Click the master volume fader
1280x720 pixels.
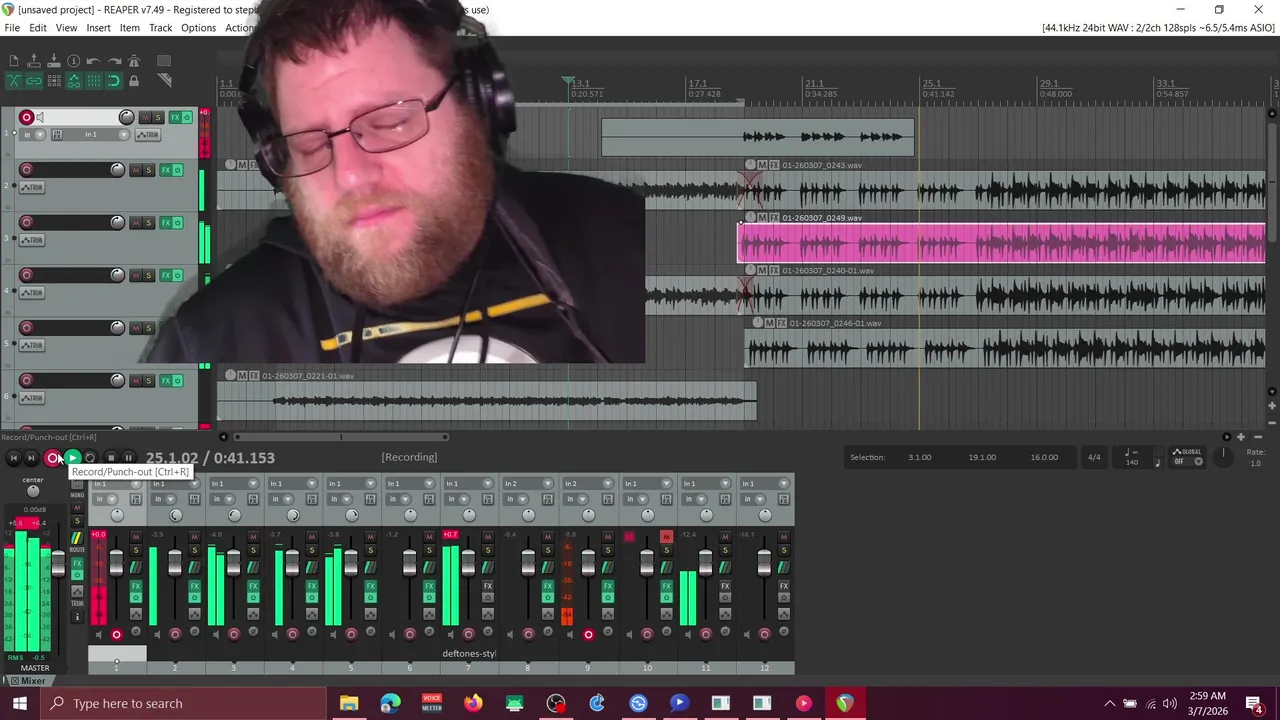(58, 563)
